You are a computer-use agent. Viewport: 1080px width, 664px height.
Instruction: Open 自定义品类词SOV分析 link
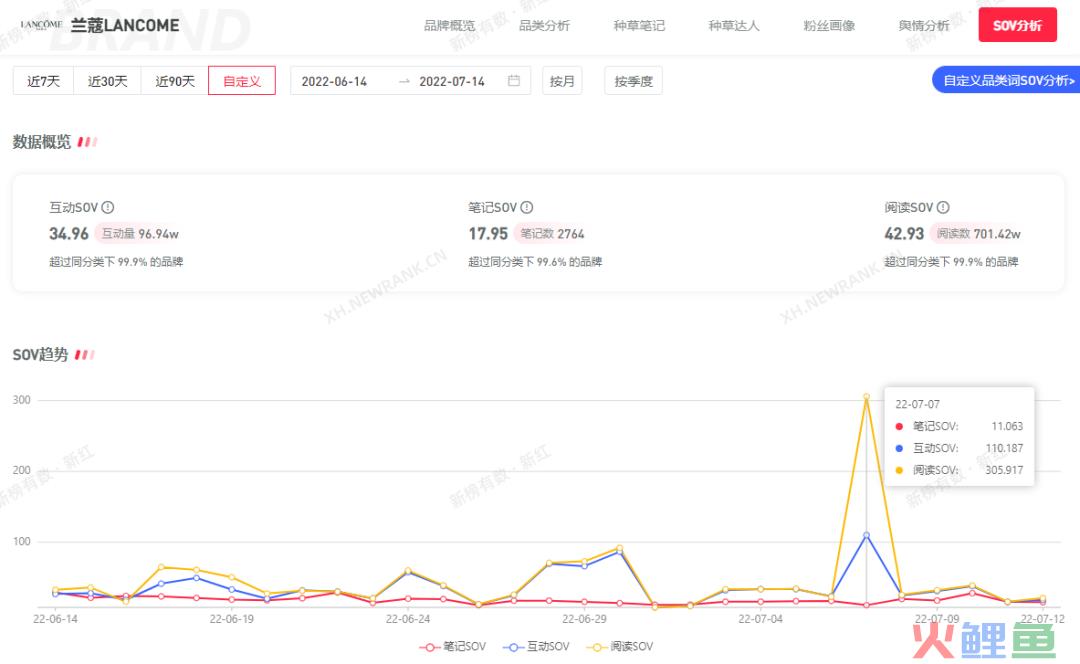pos(1006,81)
